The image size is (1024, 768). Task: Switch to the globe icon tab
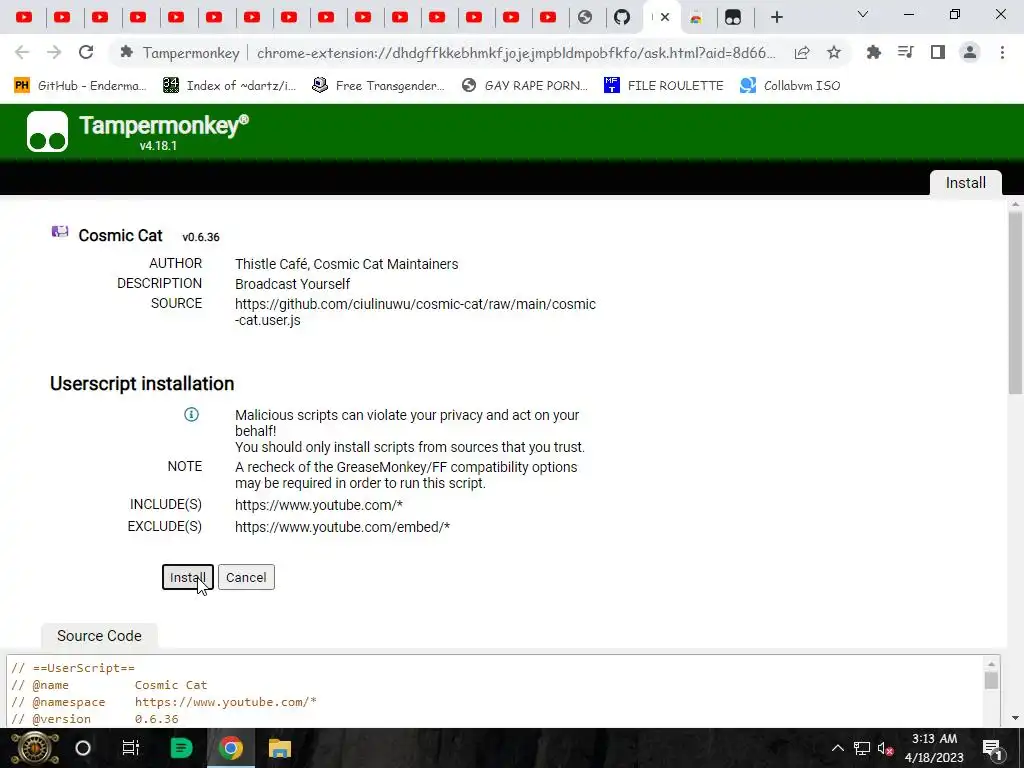tap(585, 18)
